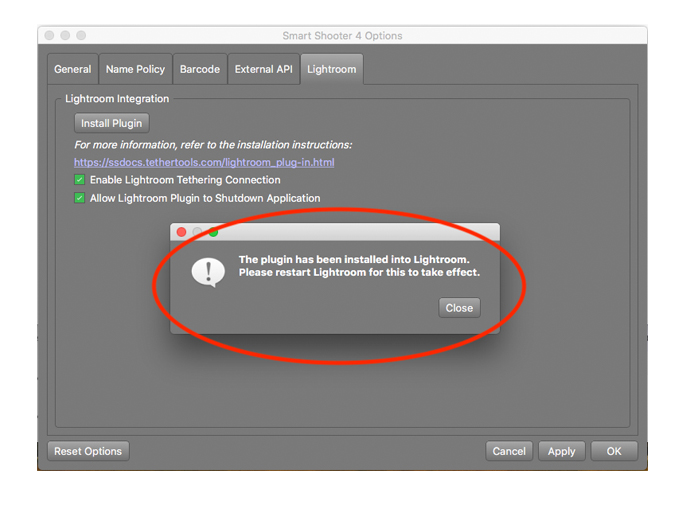
Task: Click the Install Plugin button
Action: click(112, 123)
